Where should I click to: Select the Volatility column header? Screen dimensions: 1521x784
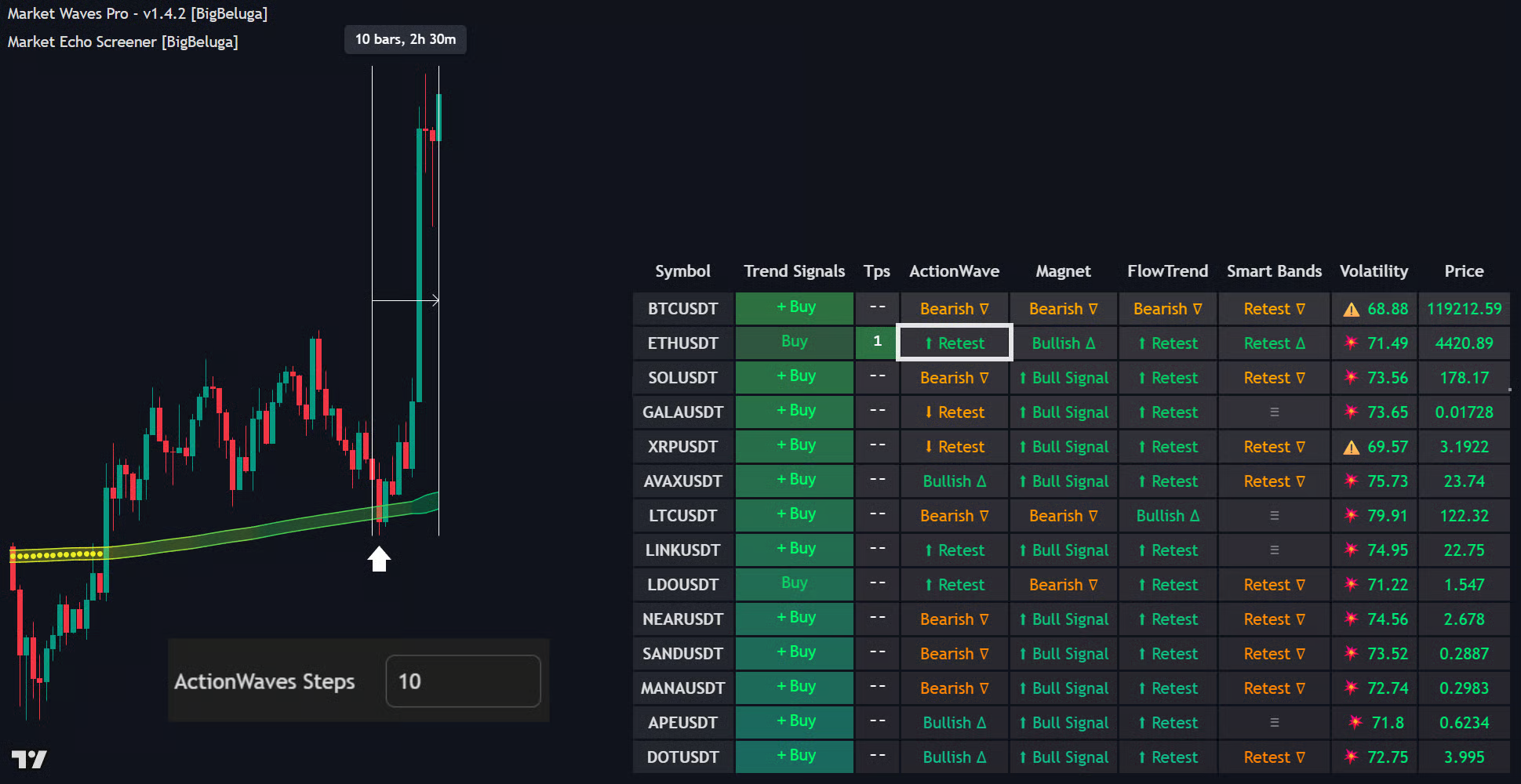point(1374,271)
